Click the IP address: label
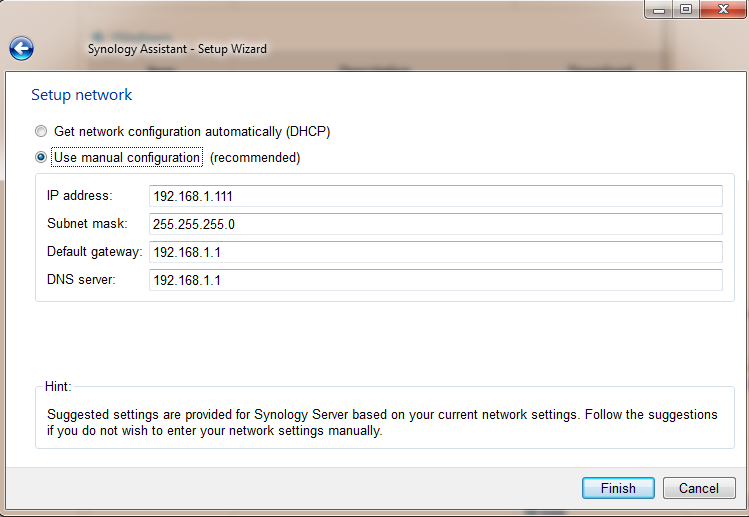 click(x=80, y=195)
